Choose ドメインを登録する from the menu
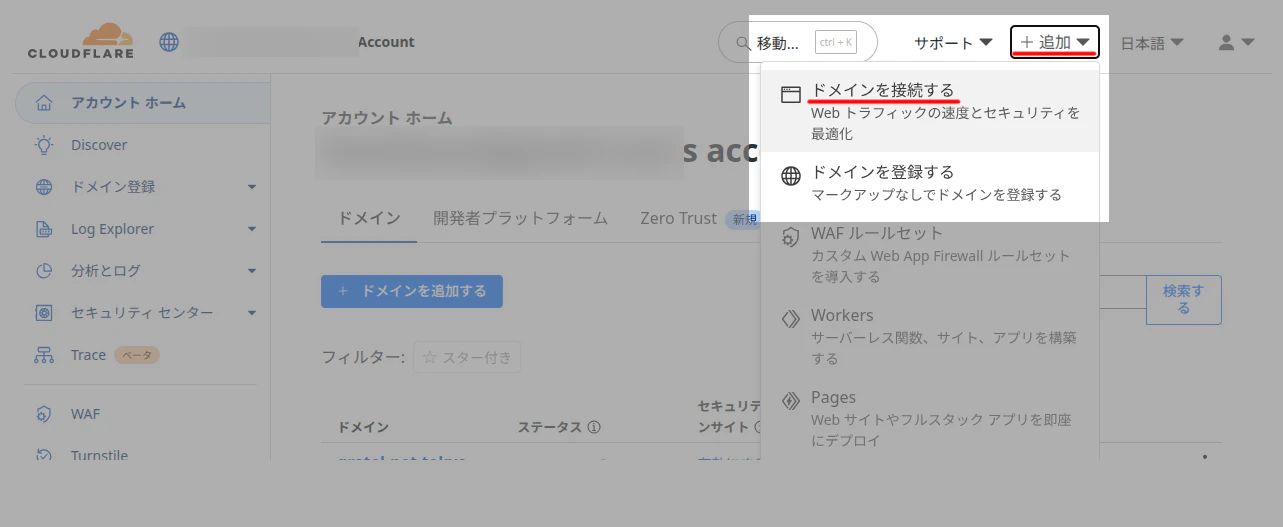Viewport: 1283px width, 527px height. pos(930,183)
